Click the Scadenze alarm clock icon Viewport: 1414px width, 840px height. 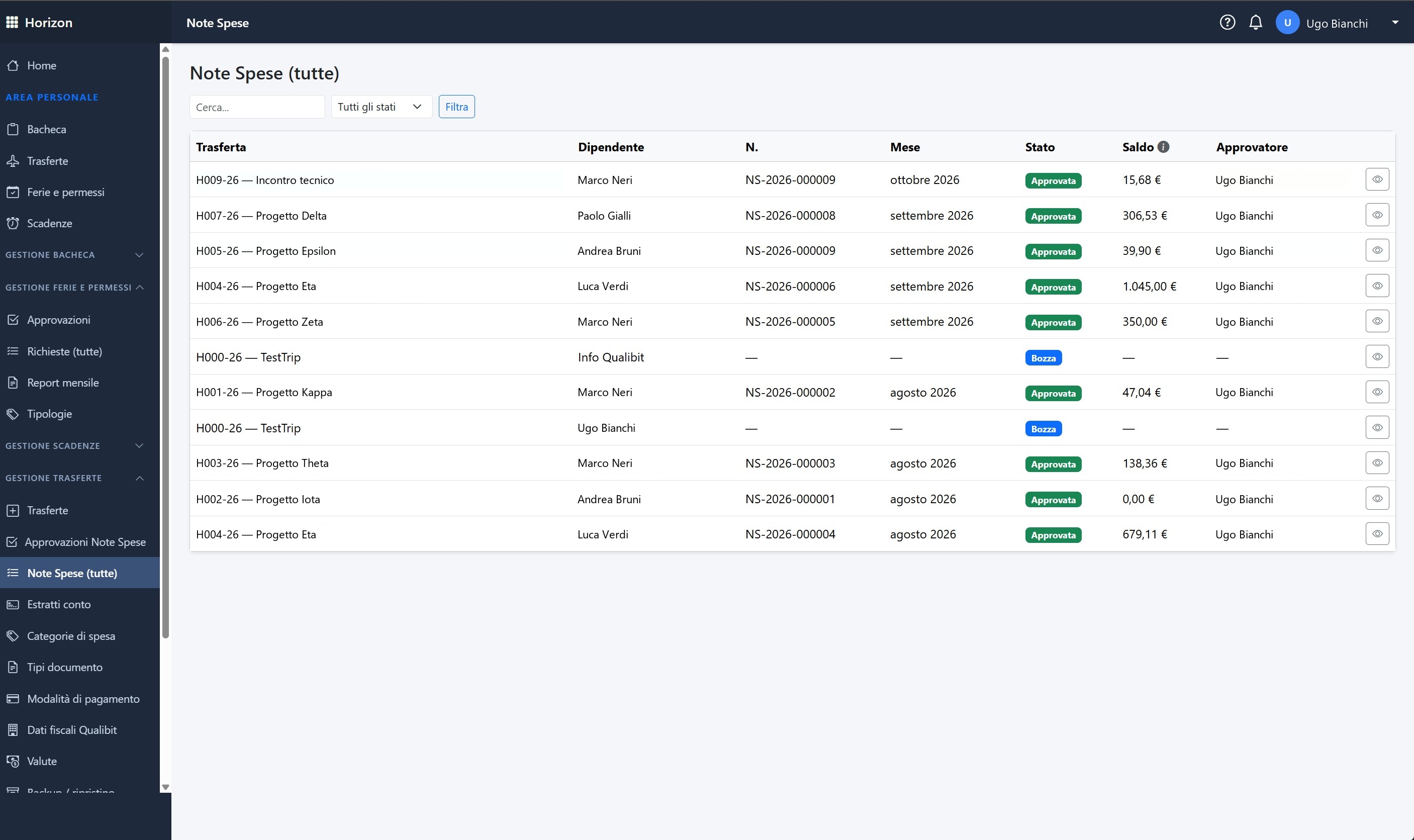[x=13, y=224]
